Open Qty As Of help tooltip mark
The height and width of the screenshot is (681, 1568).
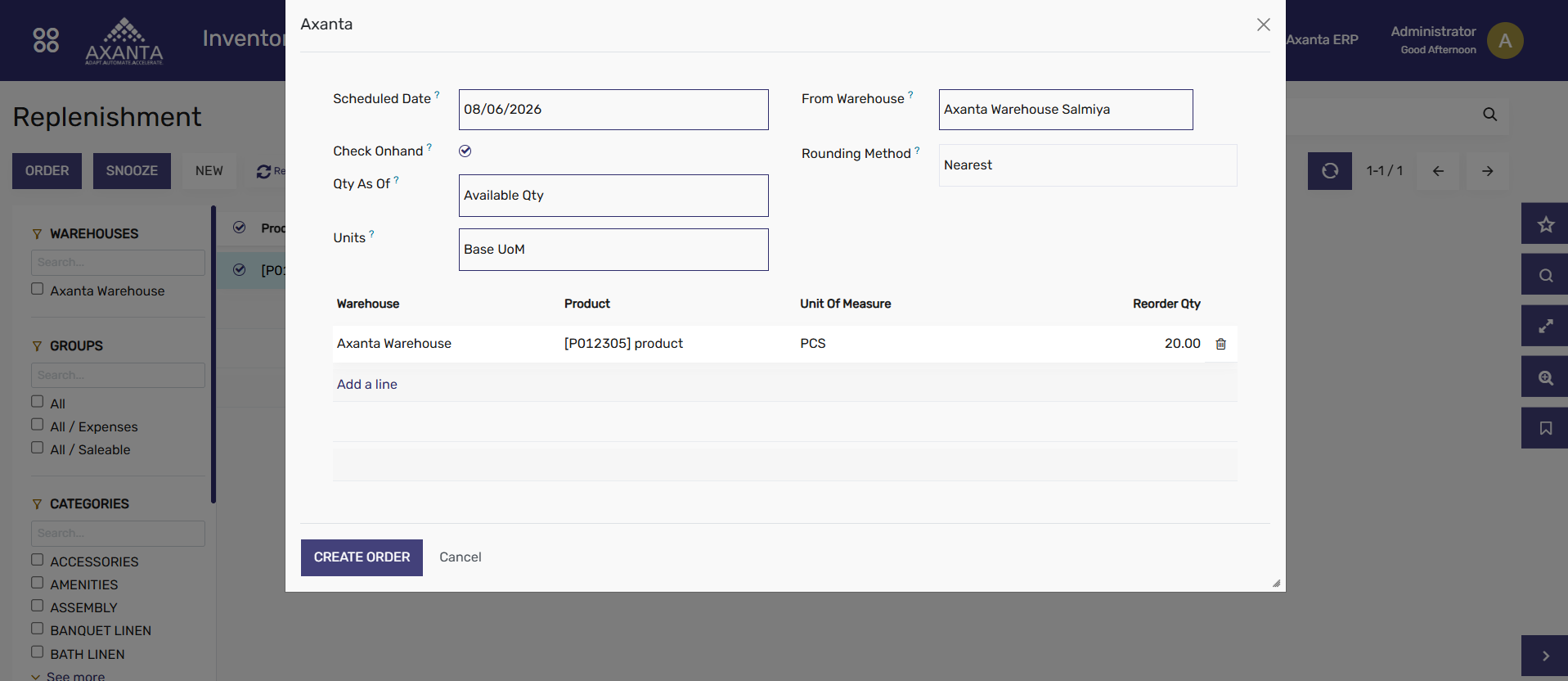pos(397,179)
